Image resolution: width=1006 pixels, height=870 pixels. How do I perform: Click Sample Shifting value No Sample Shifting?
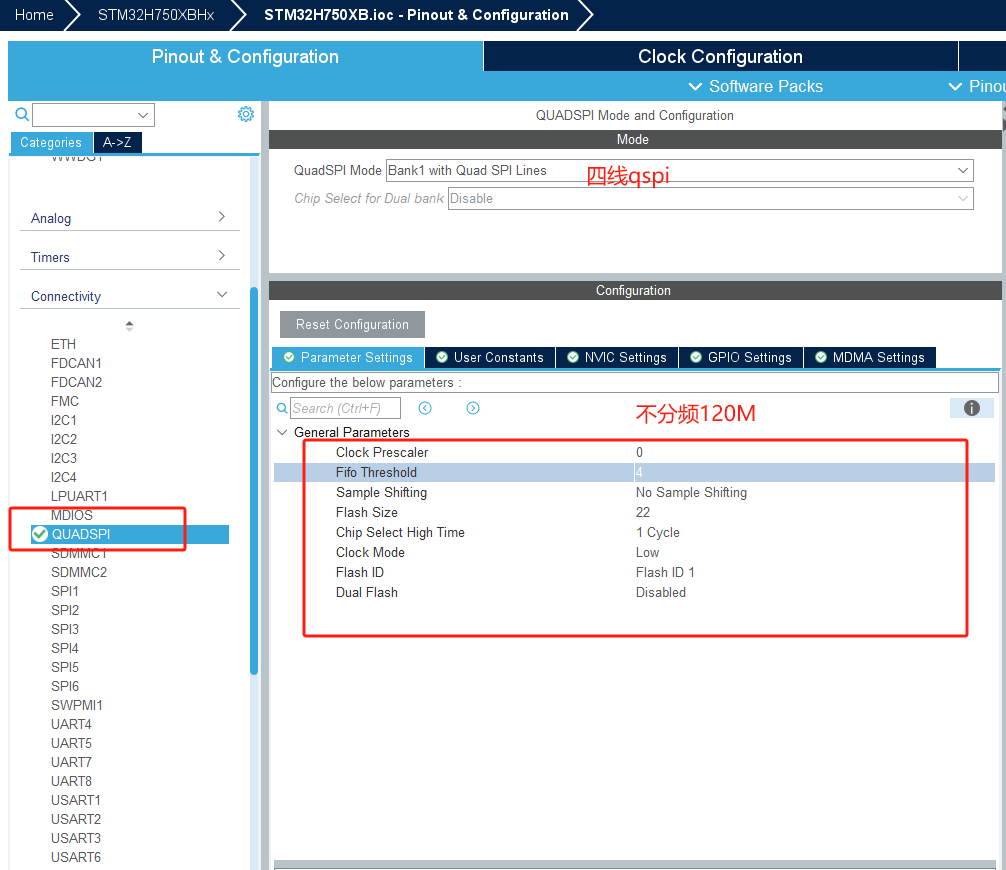pos(691,492)
